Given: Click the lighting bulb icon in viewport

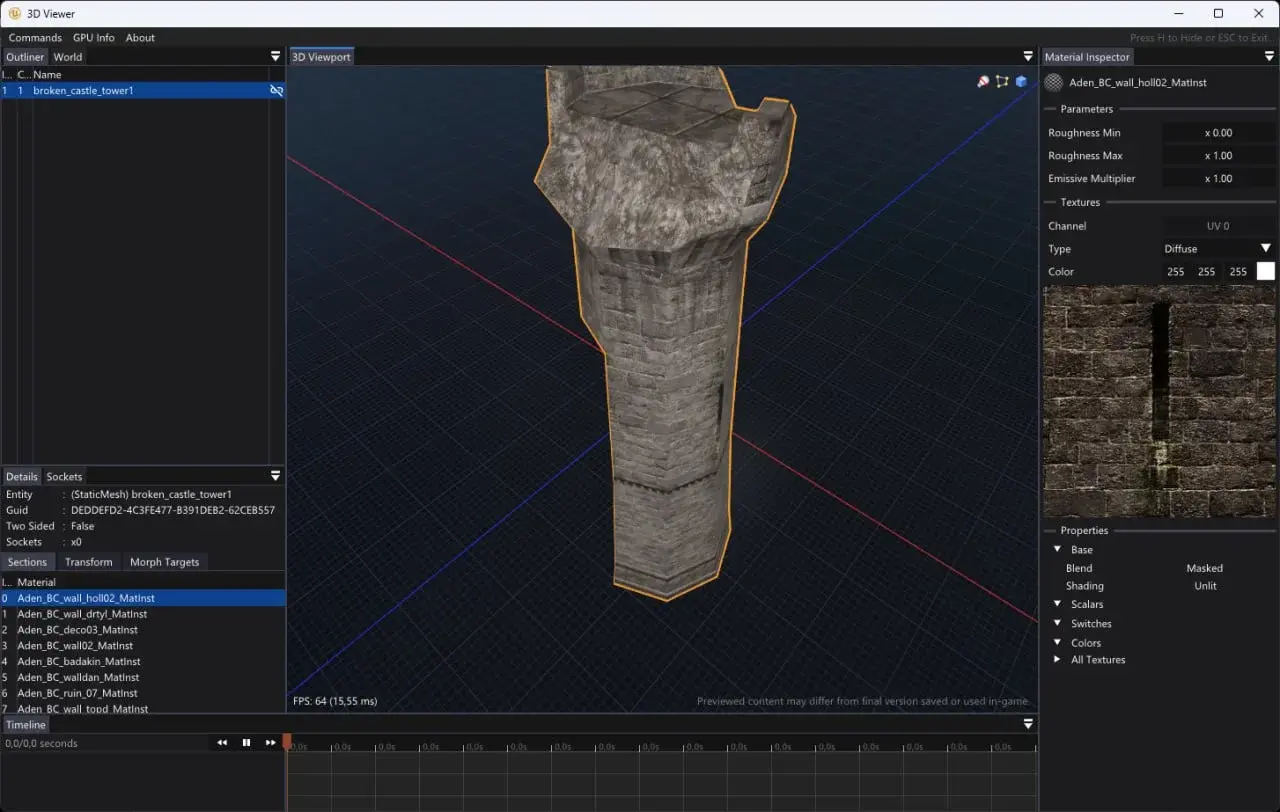Looking at the screenshot, I should [x=983, y=81].
